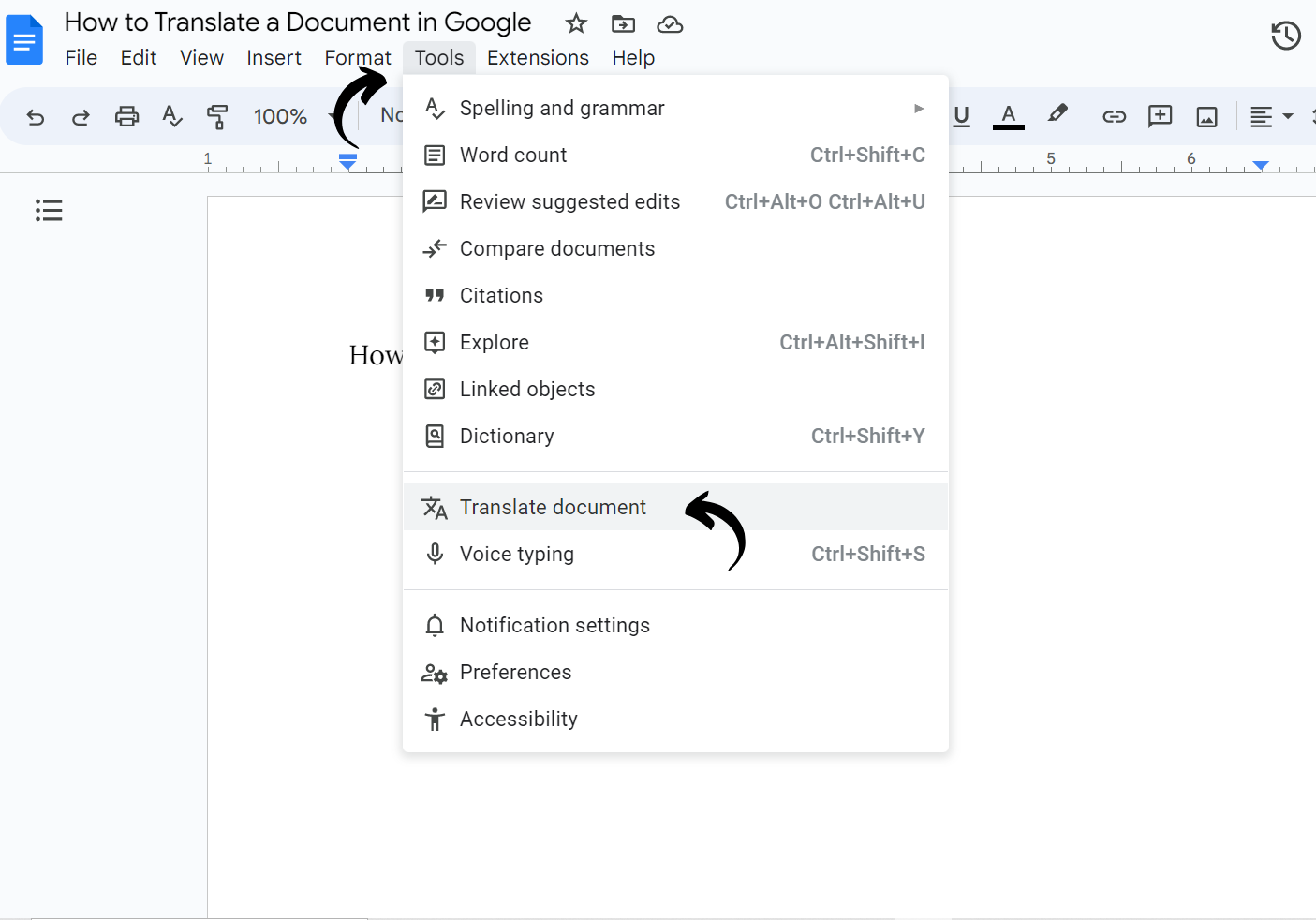Open the Edit menu
Viewport: 1316px width, 920px height.
(139, 57)
